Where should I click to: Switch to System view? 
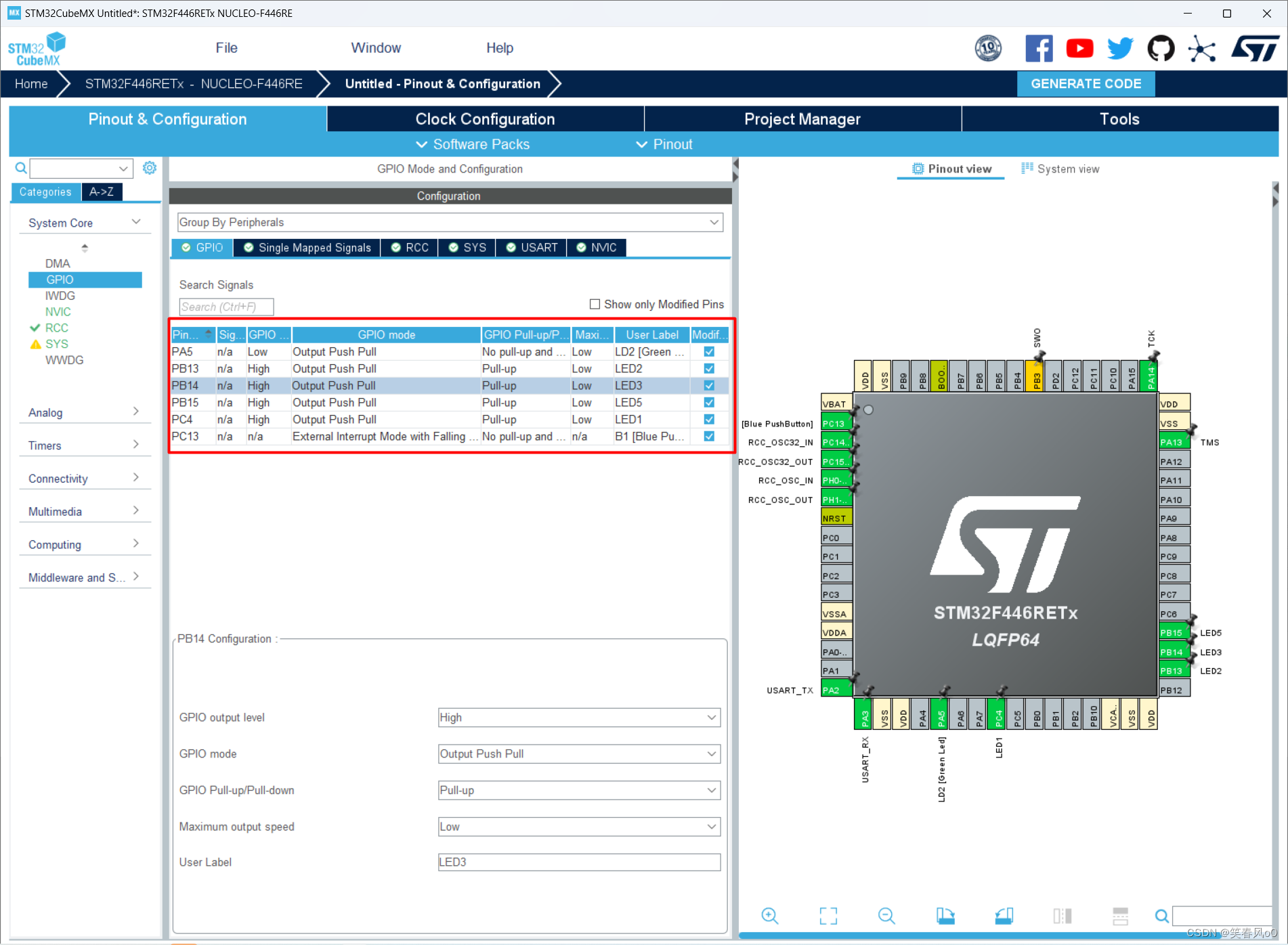[1060, 169]
